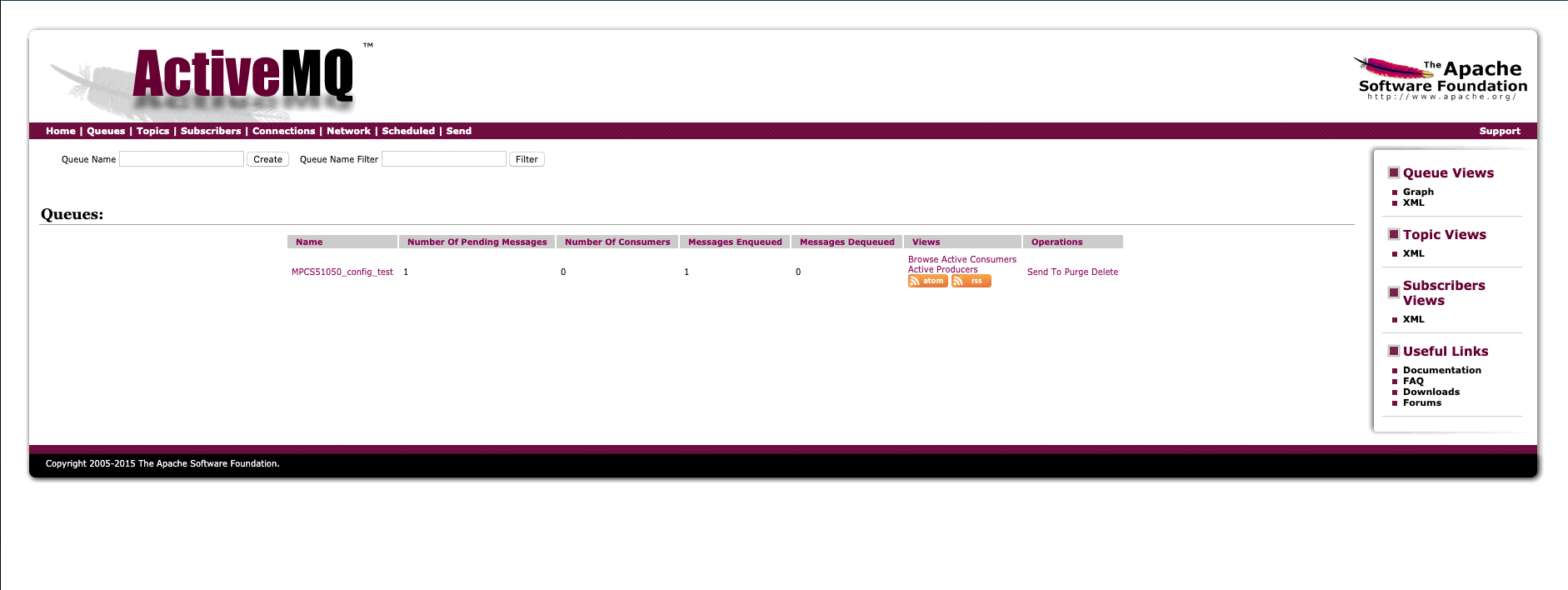The width and height of the screenshot is (1568, 590).
Task: Open the Scheduled menu item
Action: (407, 132)
